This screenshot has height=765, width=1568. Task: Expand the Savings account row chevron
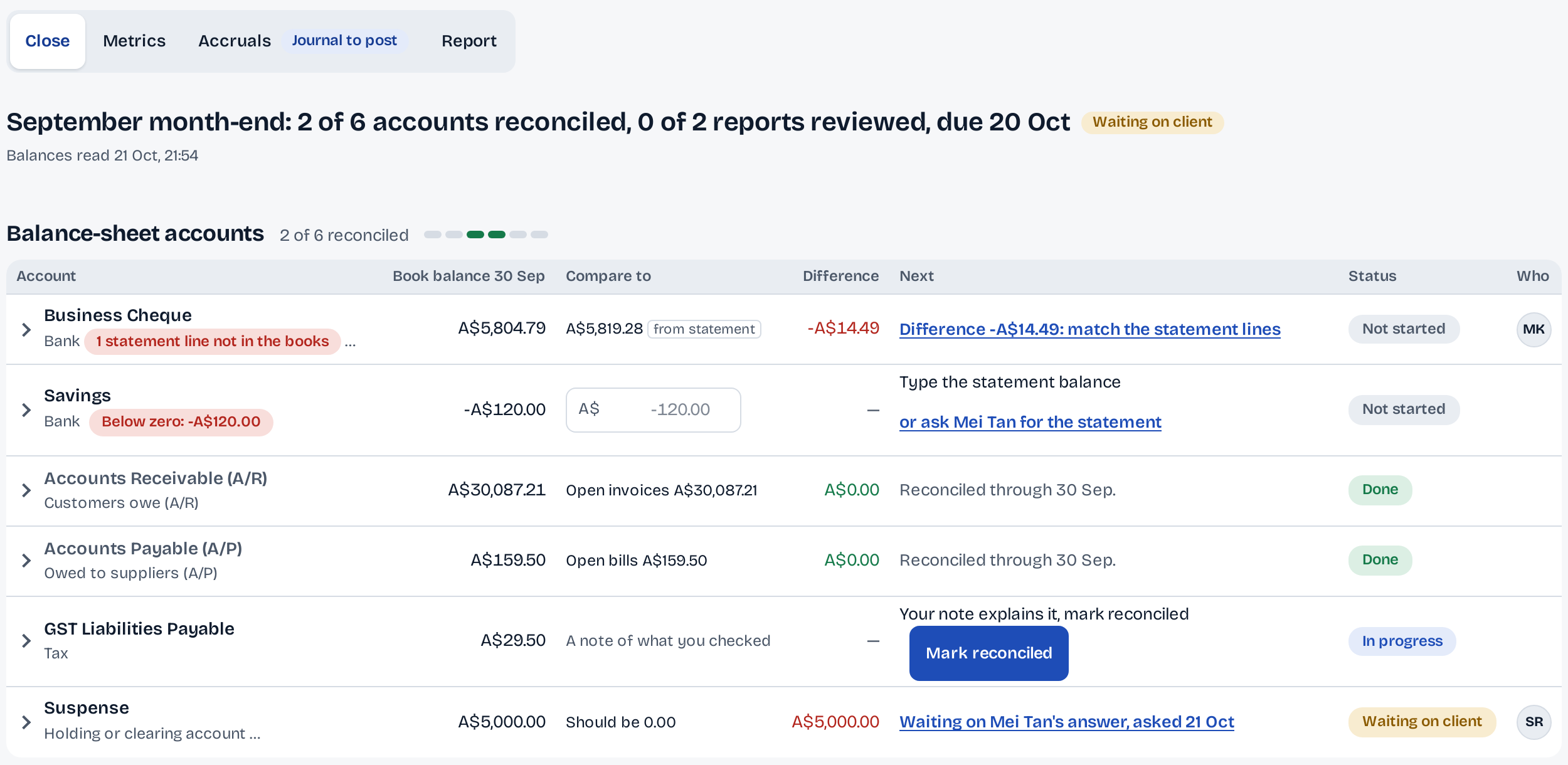[x=26, y=410]
